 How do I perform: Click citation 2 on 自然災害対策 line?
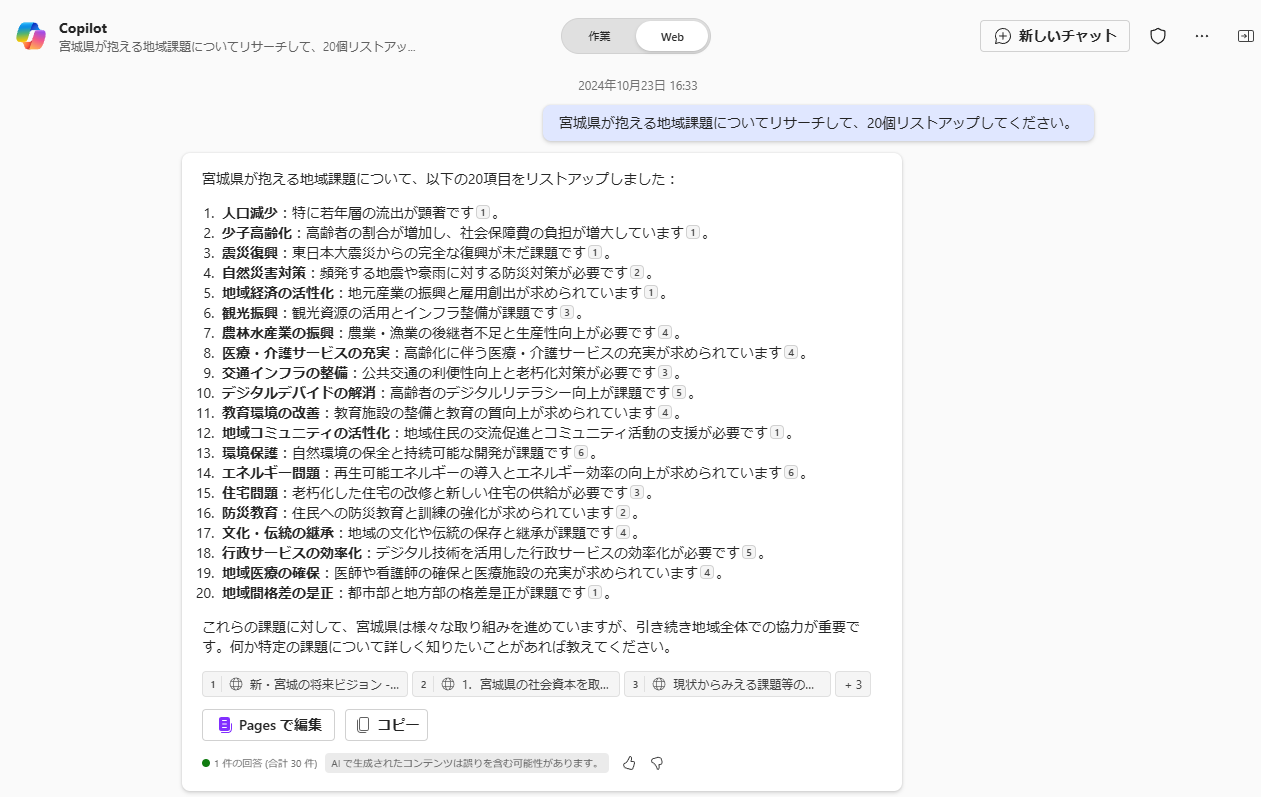click(x=637, y=272)
